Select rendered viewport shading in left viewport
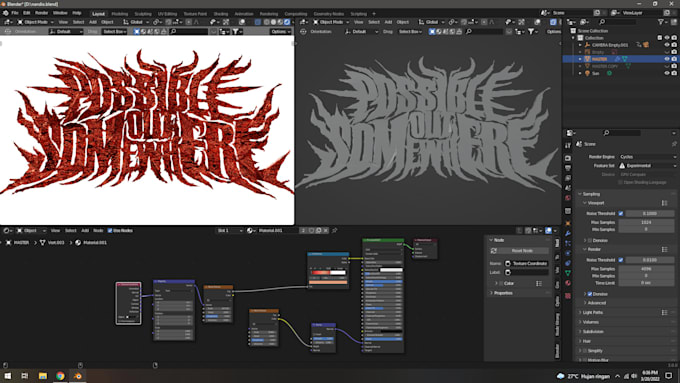Viewport: 680px width, 383px height. coord(287,22)
